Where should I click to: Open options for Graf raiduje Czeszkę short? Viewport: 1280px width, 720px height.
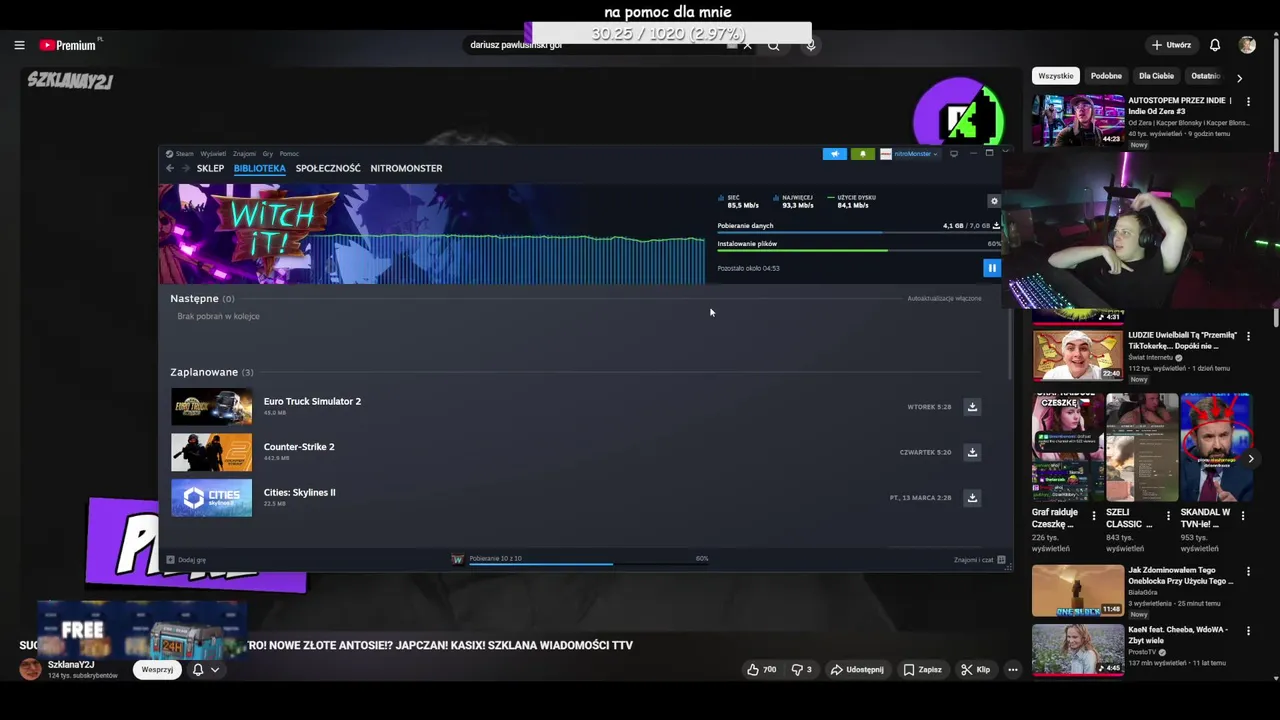[1094, 516]
